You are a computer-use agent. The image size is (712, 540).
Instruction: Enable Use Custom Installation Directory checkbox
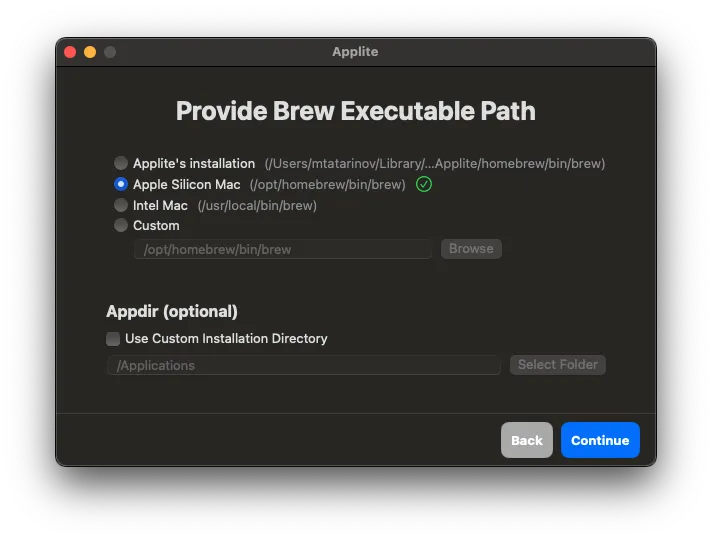point(113,339)
